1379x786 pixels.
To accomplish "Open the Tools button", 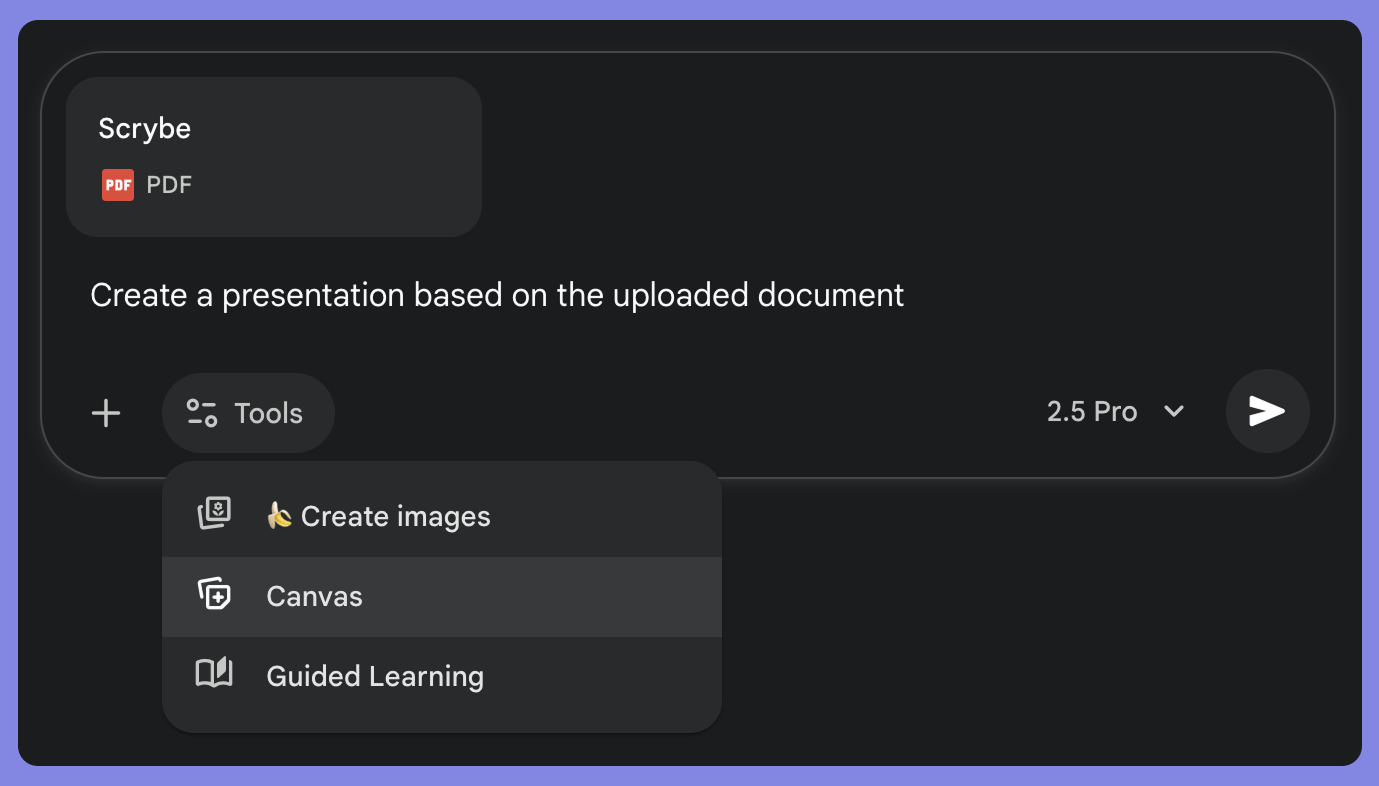I will [247, 413].
